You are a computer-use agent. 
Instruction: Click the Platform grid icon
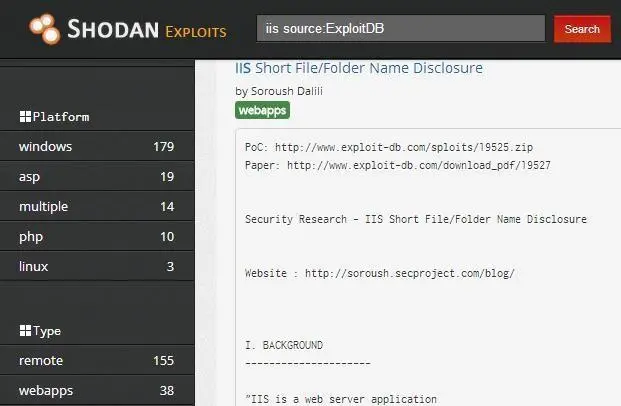click(25, 116)
